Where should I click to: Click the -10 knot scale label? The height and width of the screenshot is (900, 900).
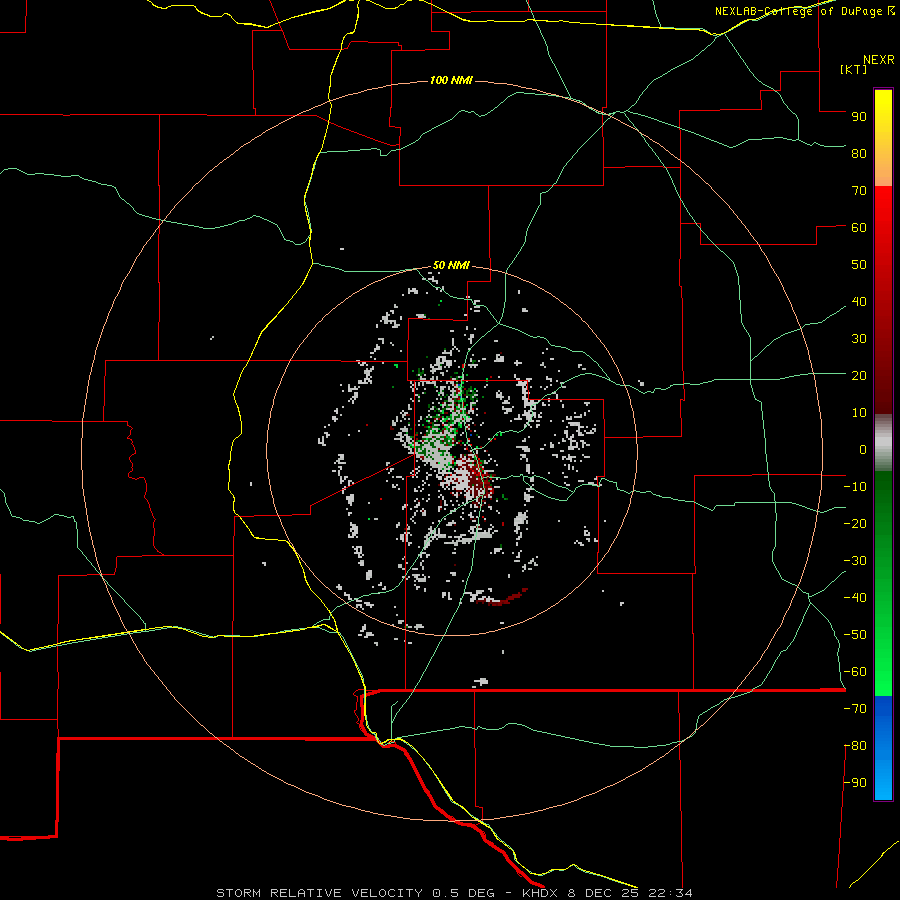pyautogui.click(x=855, y=487)
